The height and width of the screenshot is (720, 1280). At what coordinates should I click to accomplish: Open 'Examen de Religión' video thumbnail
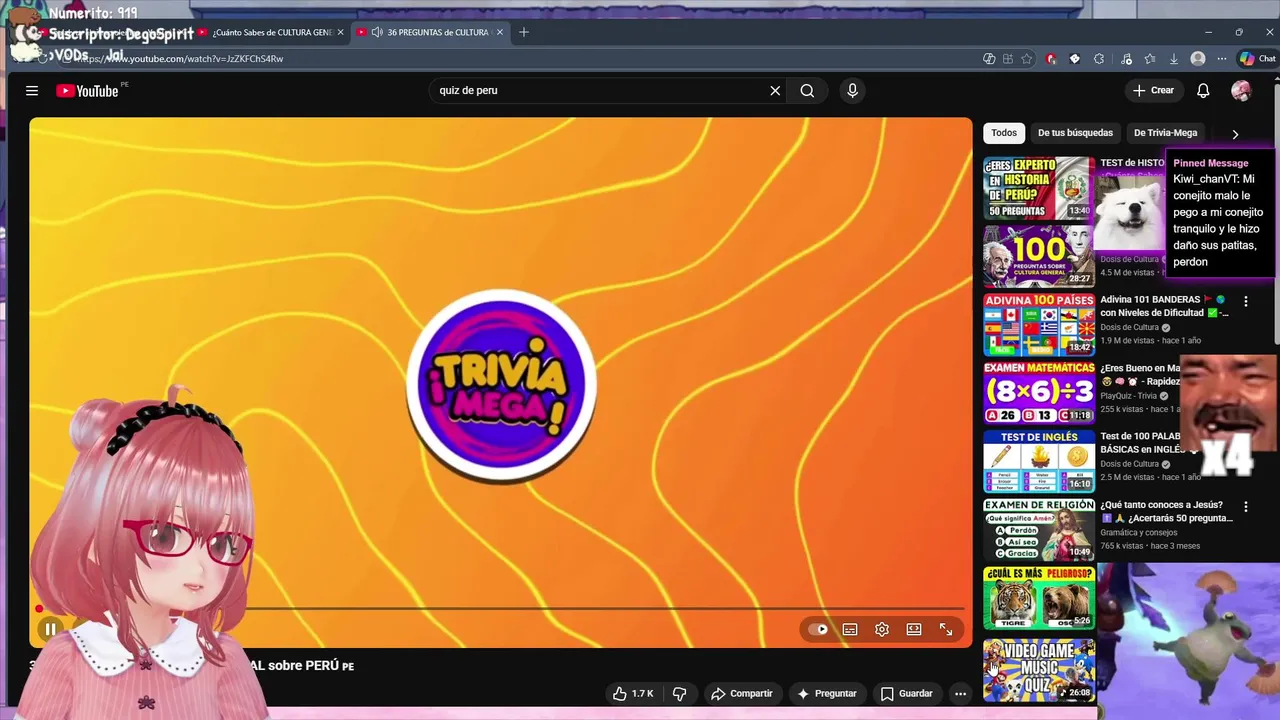pyautogui.click(x=1039, y=530)
